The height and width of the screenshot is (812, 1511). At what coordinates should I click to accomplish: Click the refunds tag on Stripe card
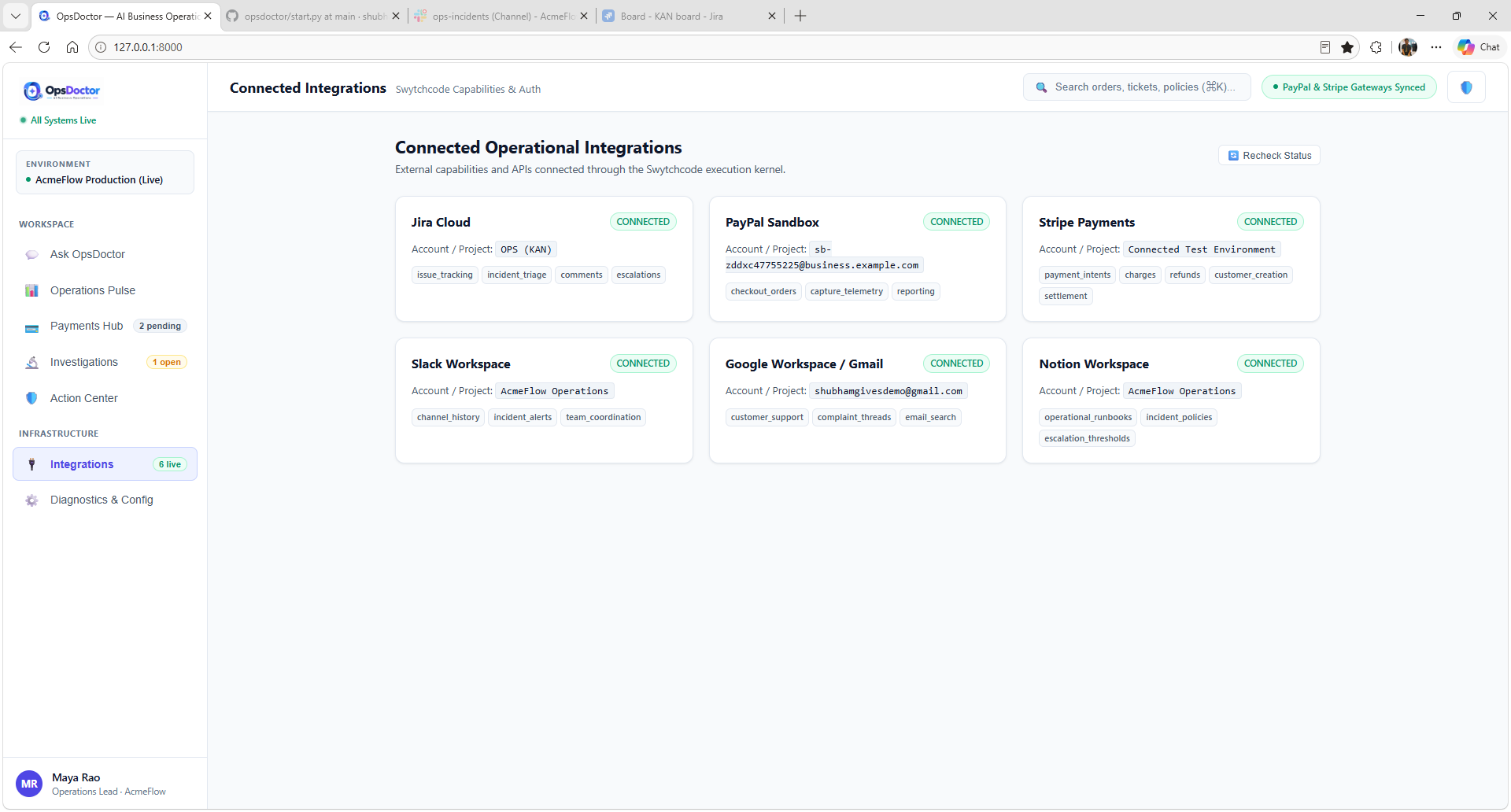(x=1184, y=275)
